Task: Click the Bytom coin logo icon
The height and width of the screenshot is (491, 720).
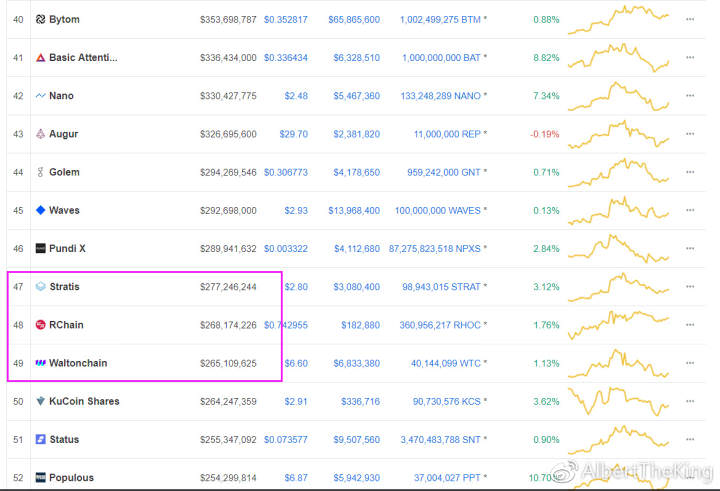Action: [x=40, y=19]
